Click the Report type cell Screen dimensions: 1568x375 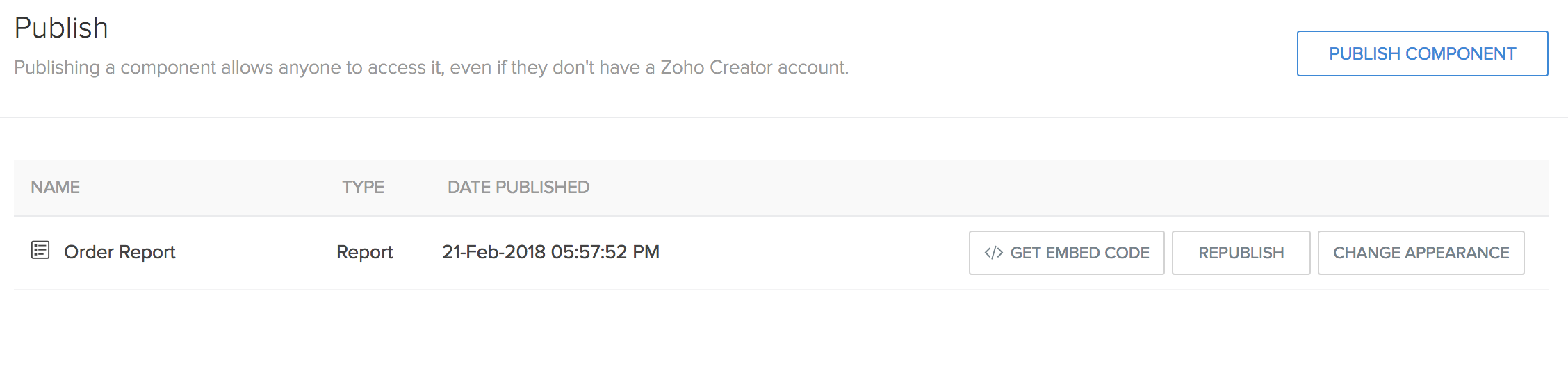coord(364,252)
